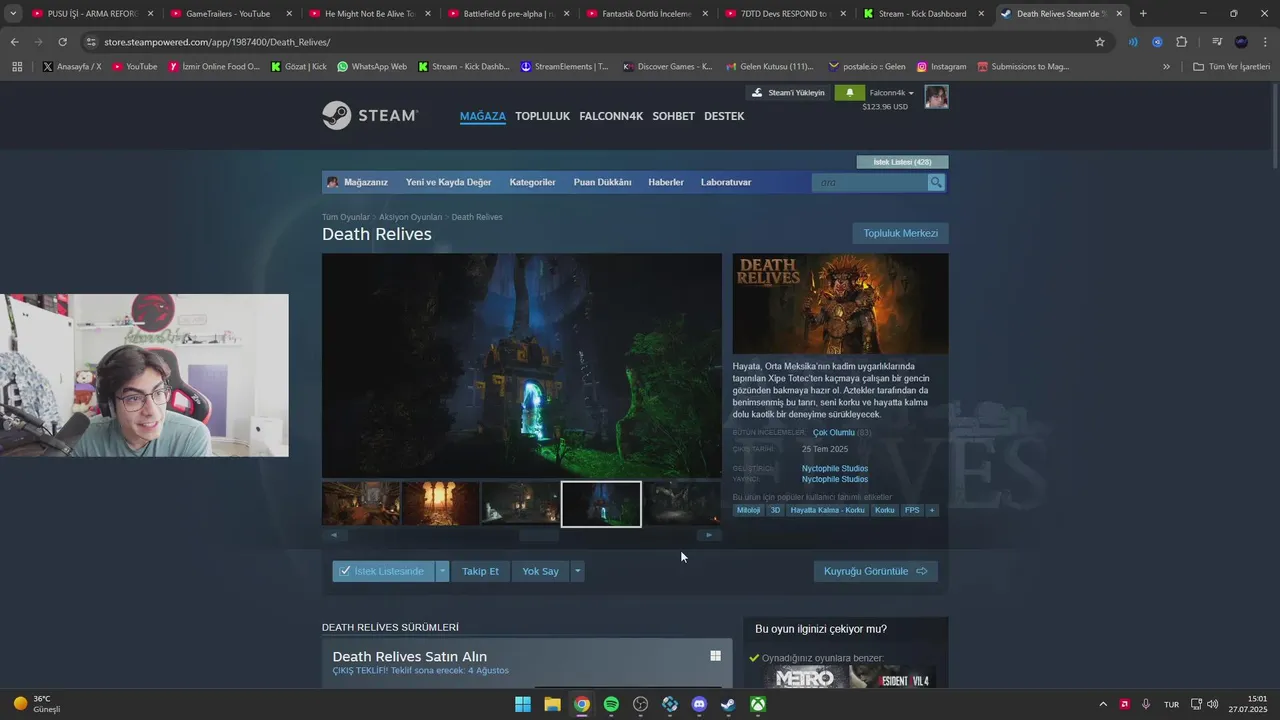Click the Takip Et button

(x=480, y=571)
